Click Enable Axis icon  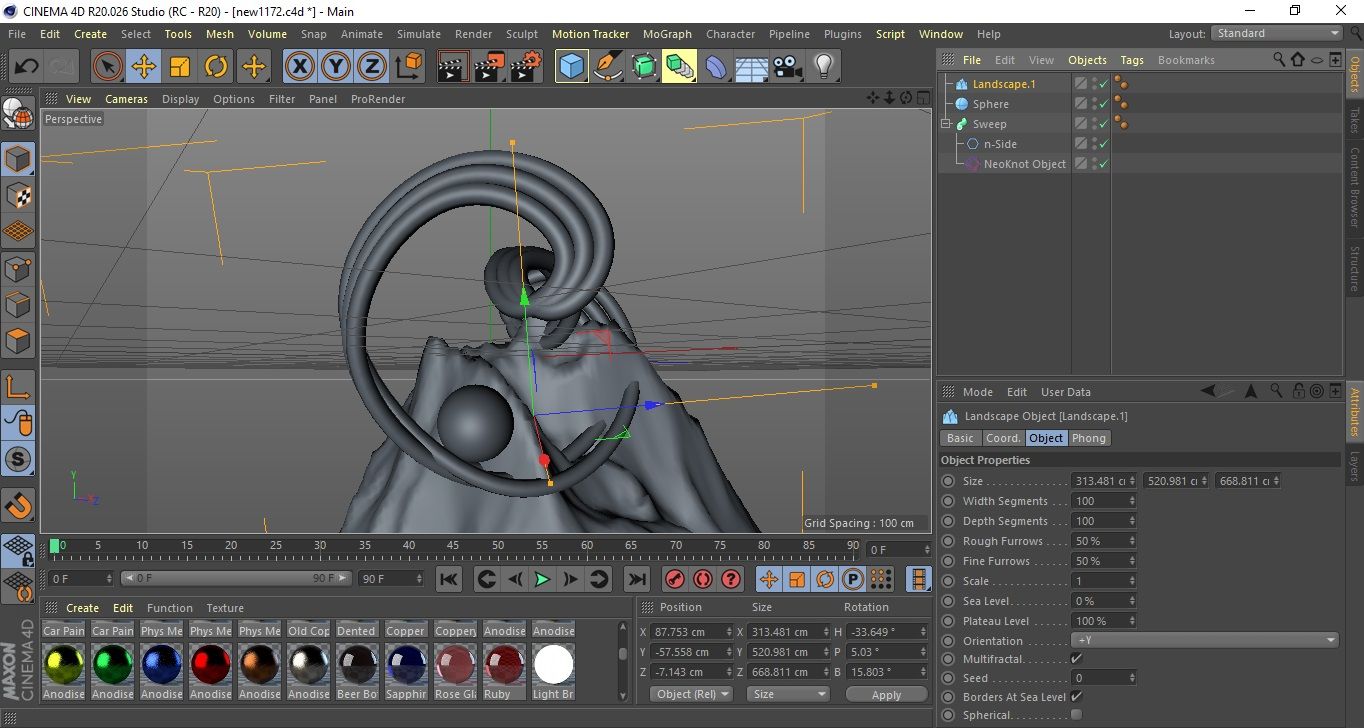click(x=18, y=387)
